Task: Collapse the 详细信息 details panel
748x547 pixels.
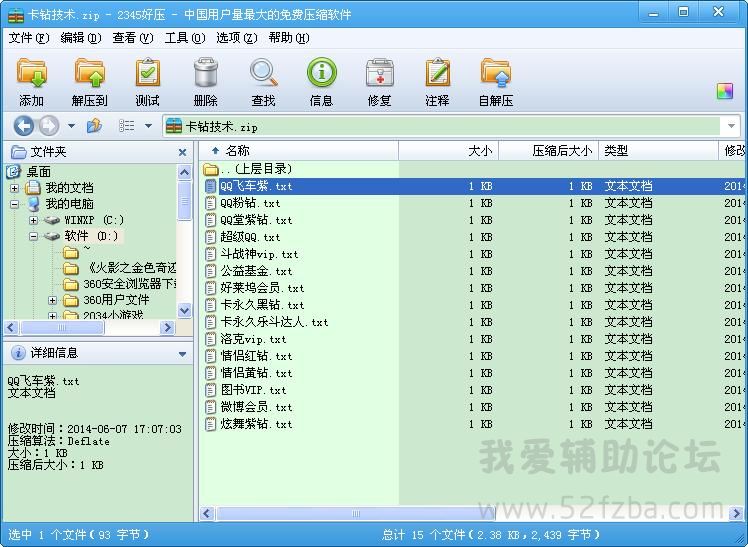Action: click(182, 354)
